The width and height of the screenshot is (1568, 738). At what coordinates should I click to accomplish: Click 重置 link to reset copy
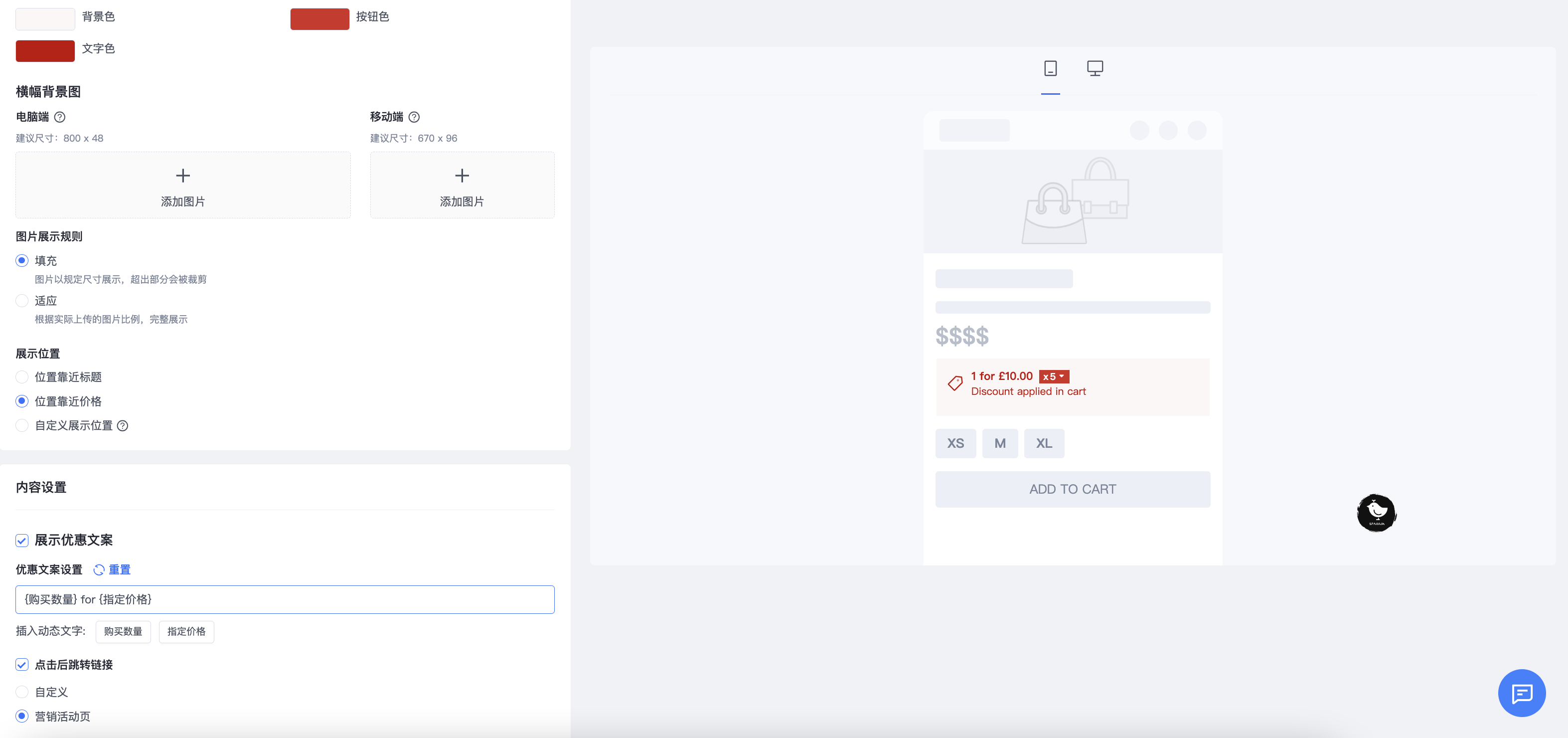(x=119, y=569)
